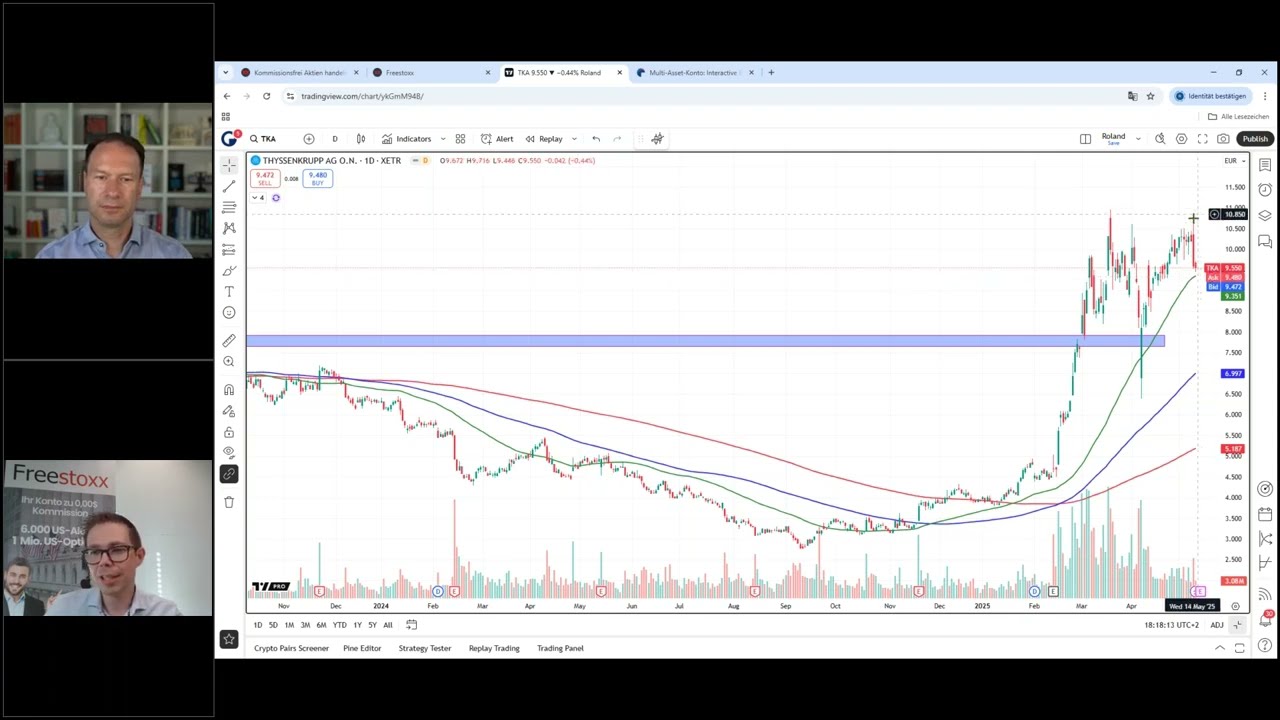Activate the zoom in tool
Viewport: 1280px width, 720px height.
pyautogui.click(x=229, y=361)
